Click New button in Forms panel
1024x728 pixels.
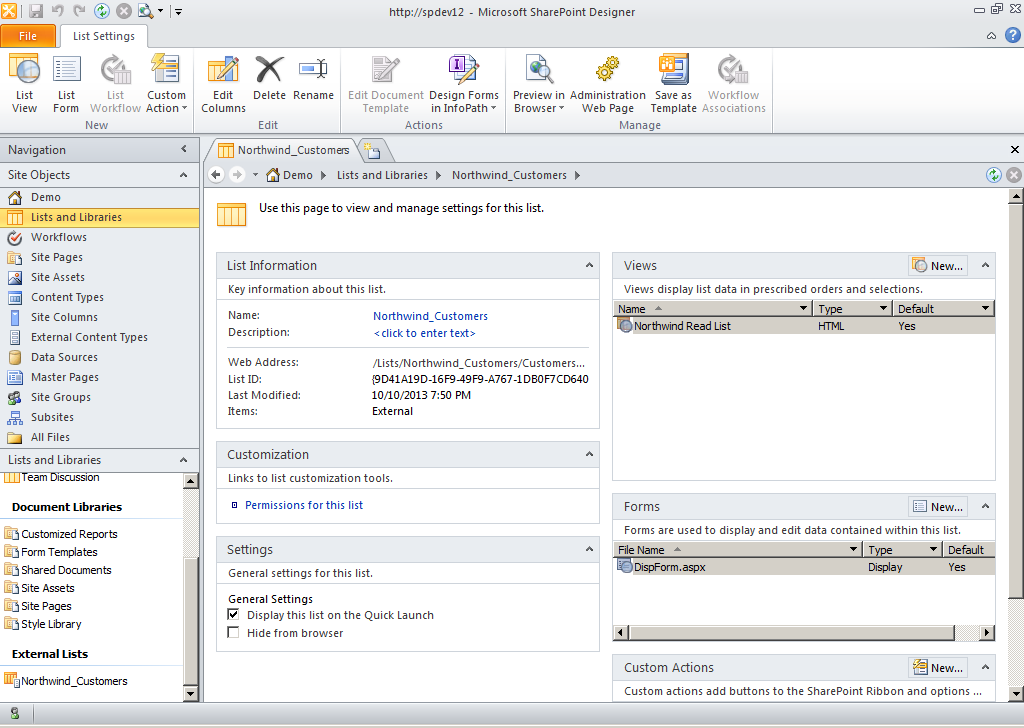(x=938, y=507)
